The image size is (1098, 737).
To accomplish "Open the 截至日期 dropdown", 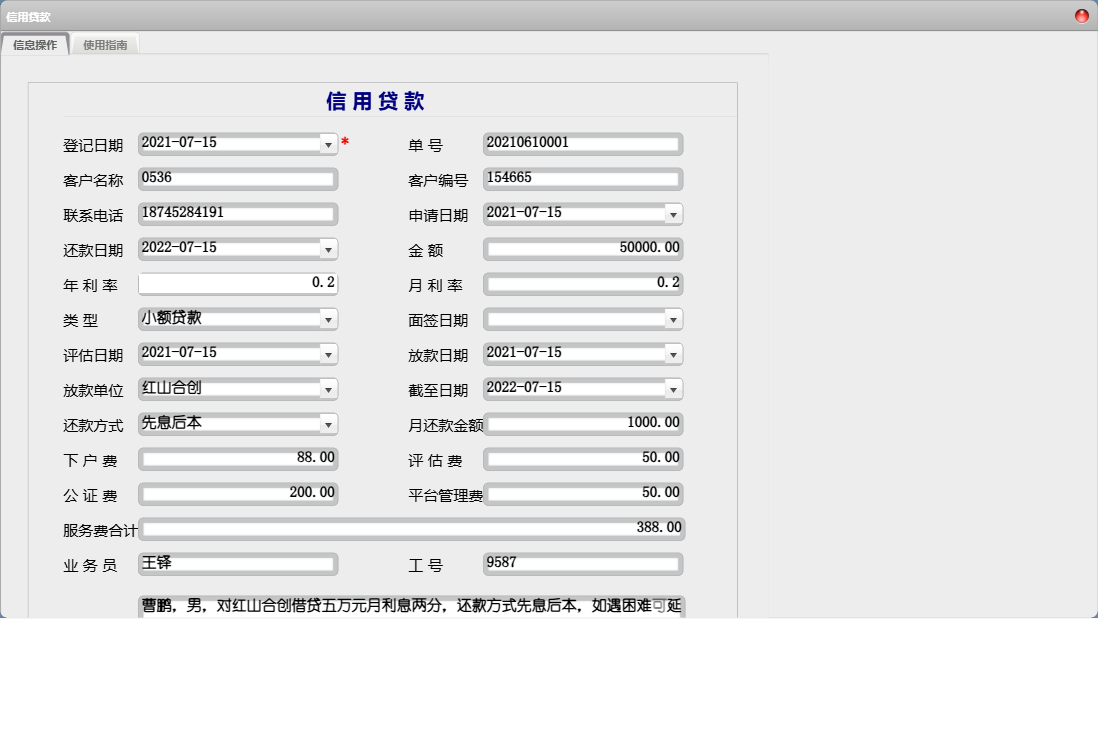I will click(x=674, y=389).
